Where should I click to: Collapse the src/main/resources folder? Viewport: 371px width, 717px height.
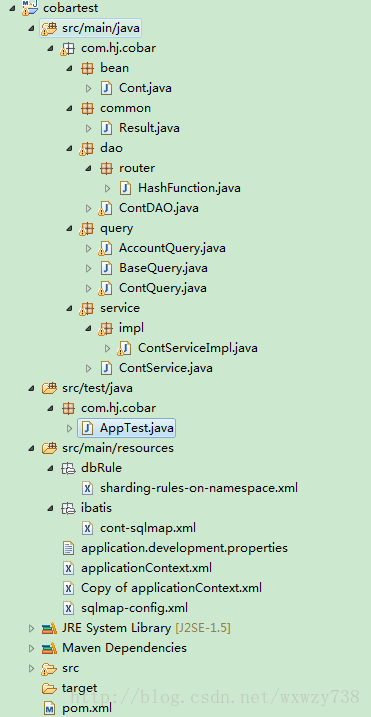coord(31,448)
